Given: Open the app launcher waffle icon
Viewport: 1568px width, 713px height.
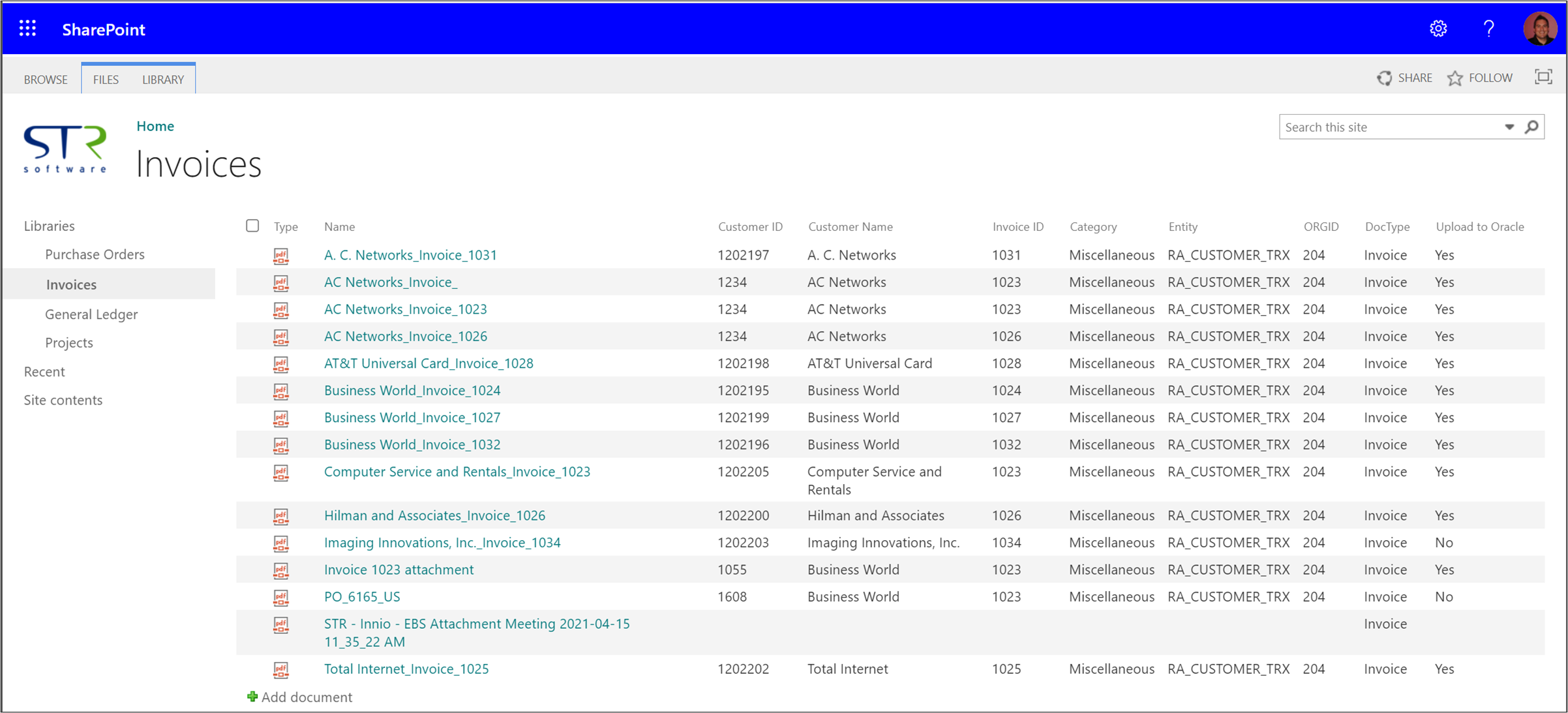Looking at the screenshot, I should [27, 29].
